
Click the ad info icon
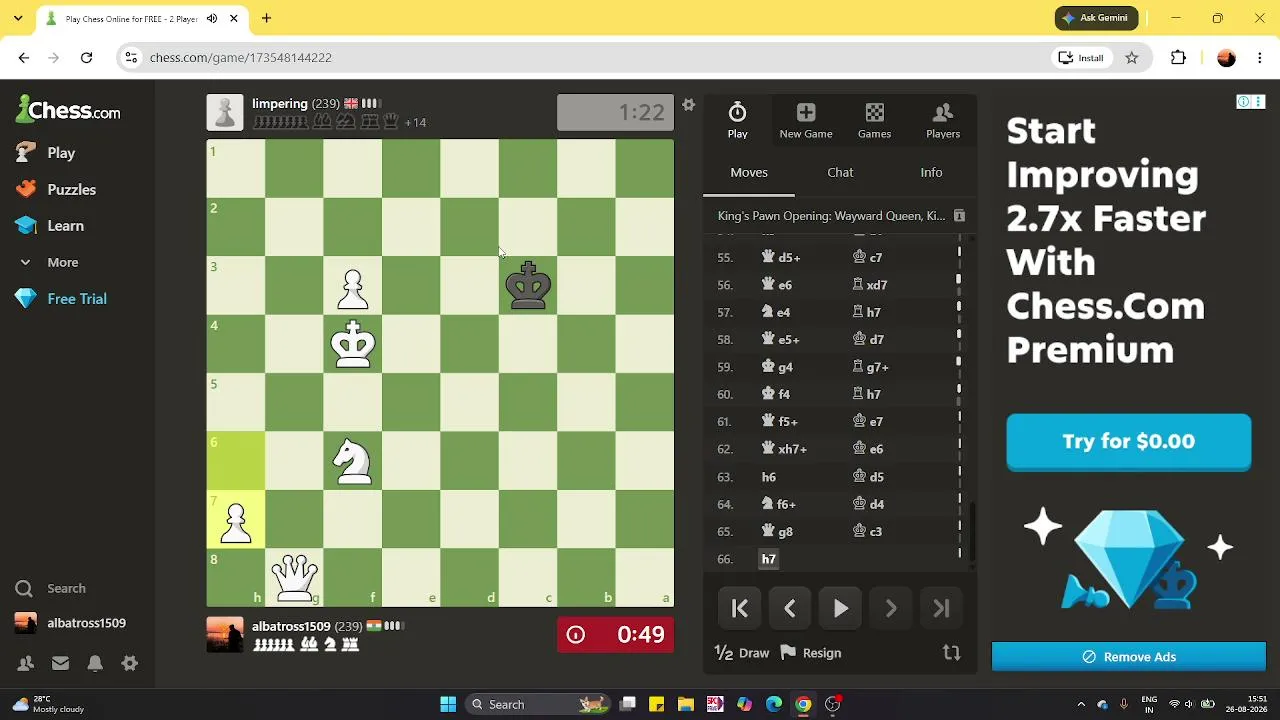(1243, 101)
